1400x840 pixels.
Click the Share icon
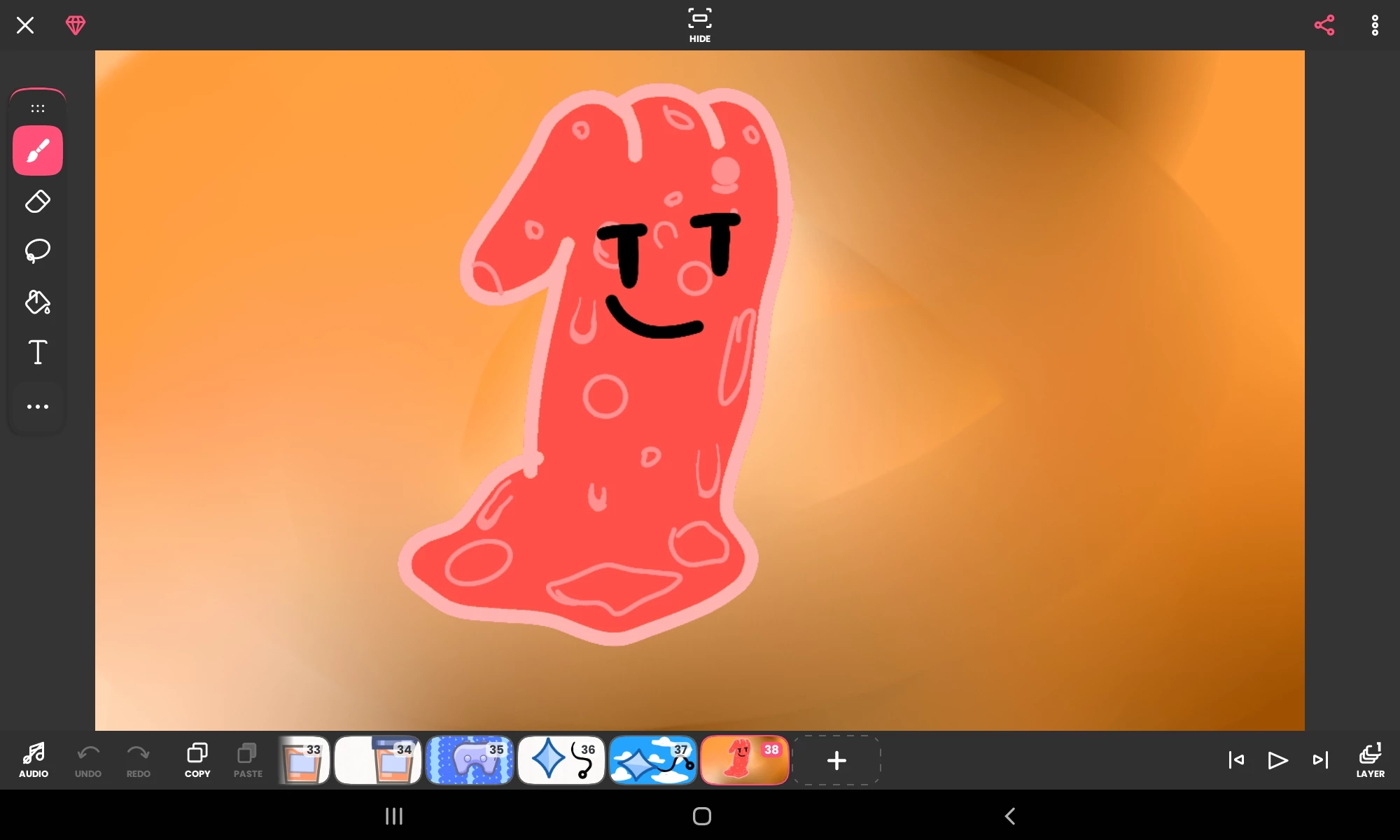click(x=1324, y=25)
